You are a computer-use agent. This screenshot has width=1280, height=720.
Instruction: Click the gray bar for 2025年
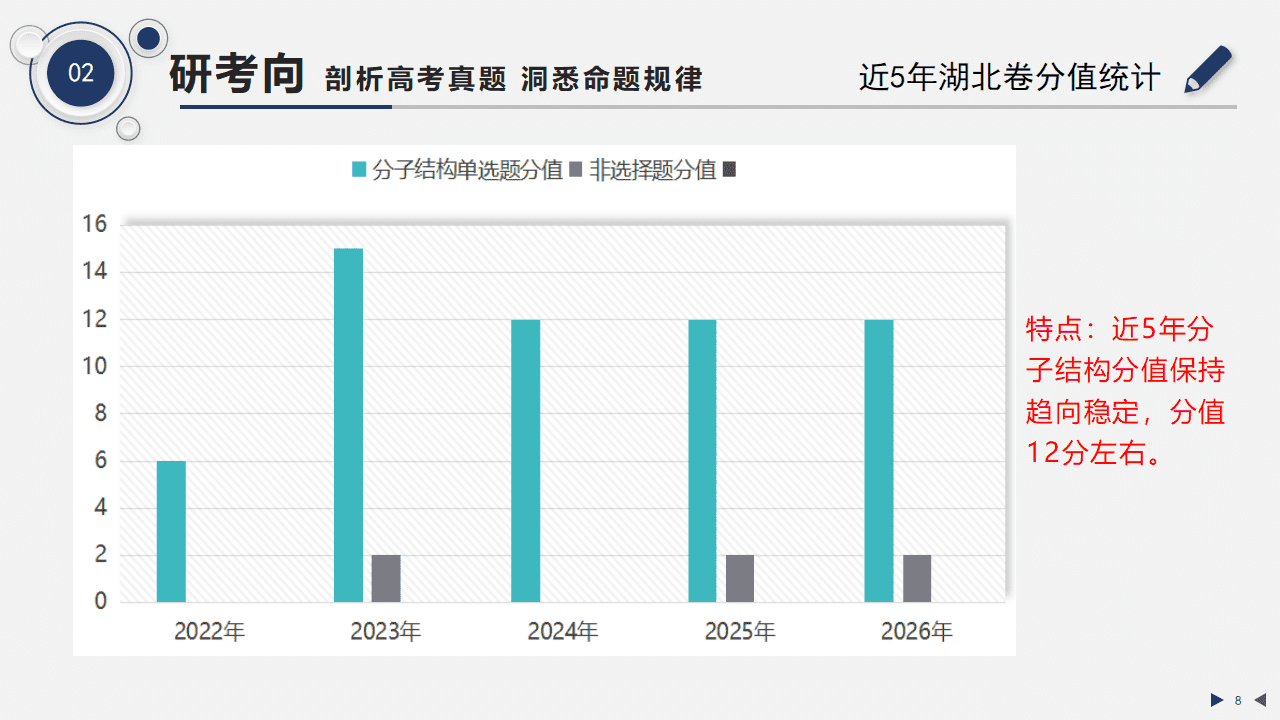coord(740,578)
